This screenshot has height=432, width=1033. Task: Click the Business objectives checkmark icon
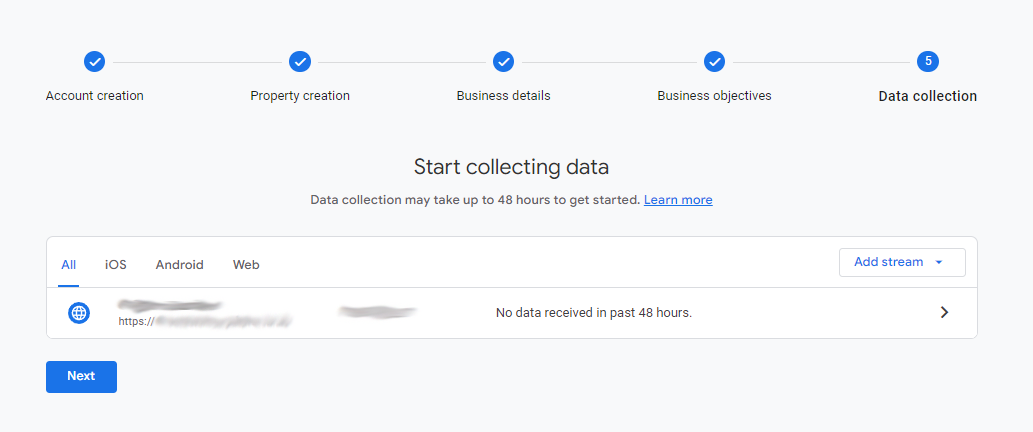[714, 62]
